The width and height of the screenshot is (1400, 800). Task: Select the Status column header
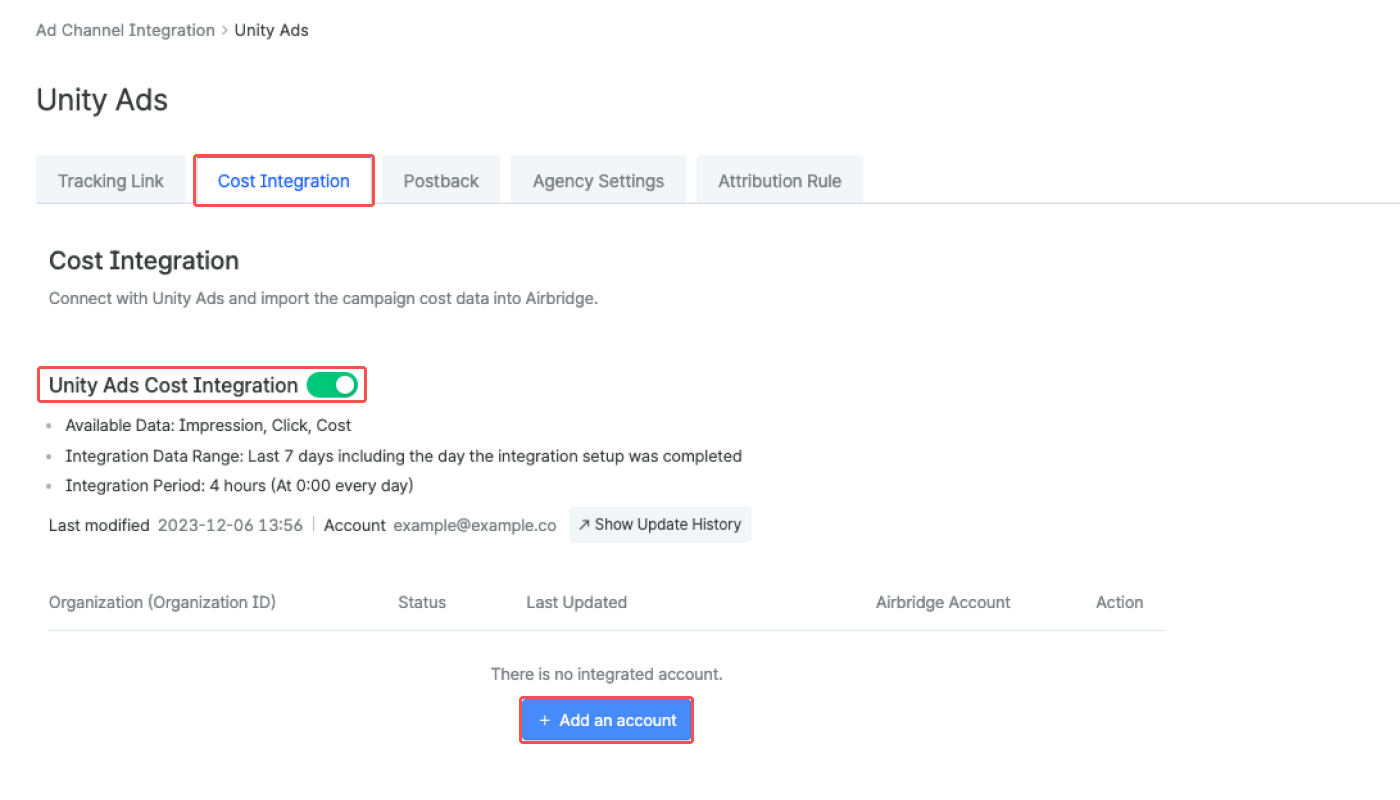421,602
